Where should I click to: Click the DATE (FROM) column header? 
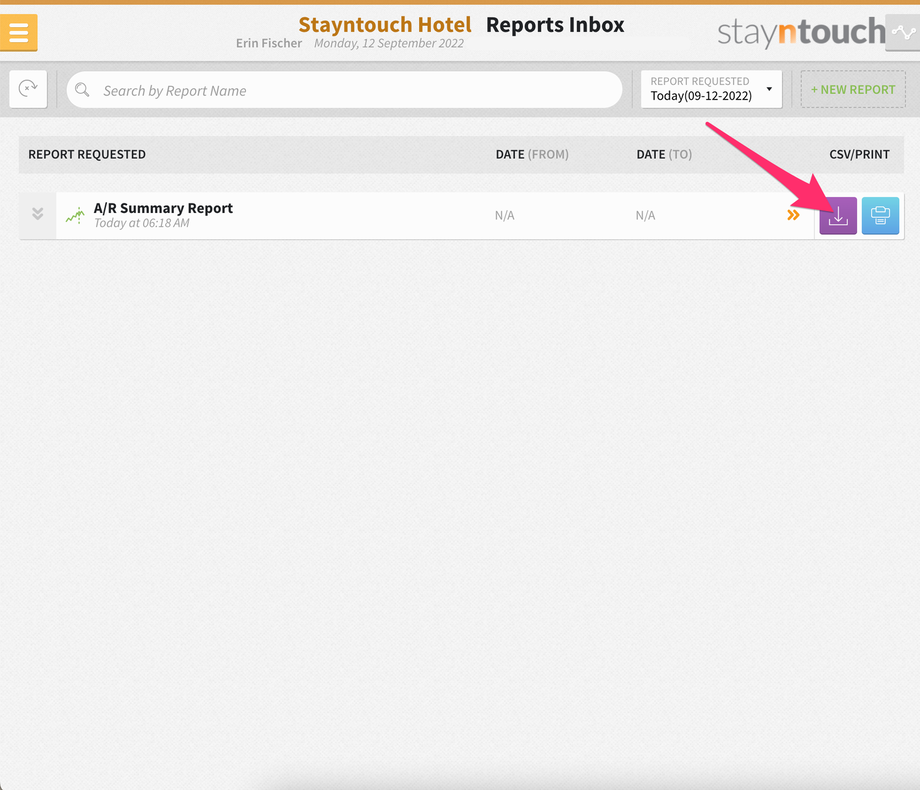(x=532, y=154)
